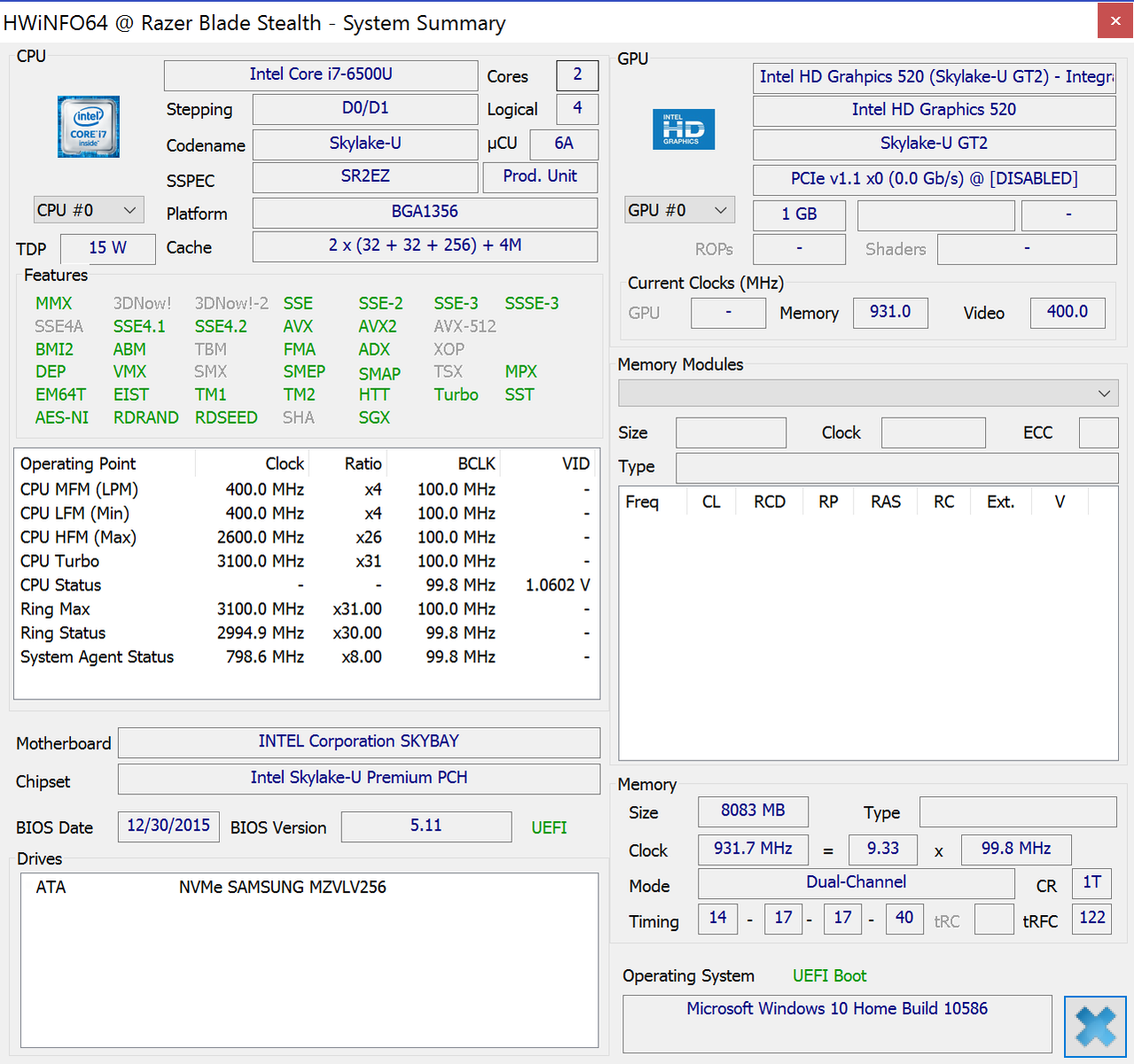Expand the Memory Modules dropdown
Viewport: 1134px width, 1064px height.
point(868,393)
